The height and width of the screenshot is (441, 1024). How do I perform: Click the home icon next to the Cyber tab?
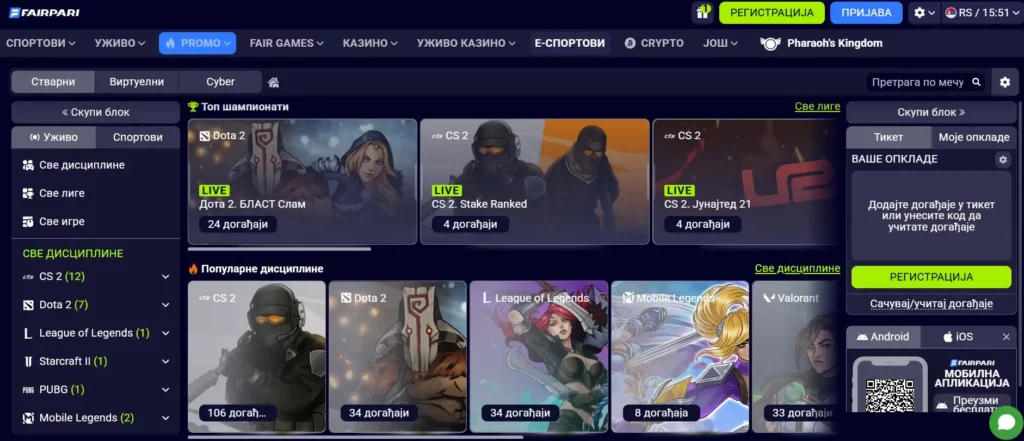click(274, 82)
